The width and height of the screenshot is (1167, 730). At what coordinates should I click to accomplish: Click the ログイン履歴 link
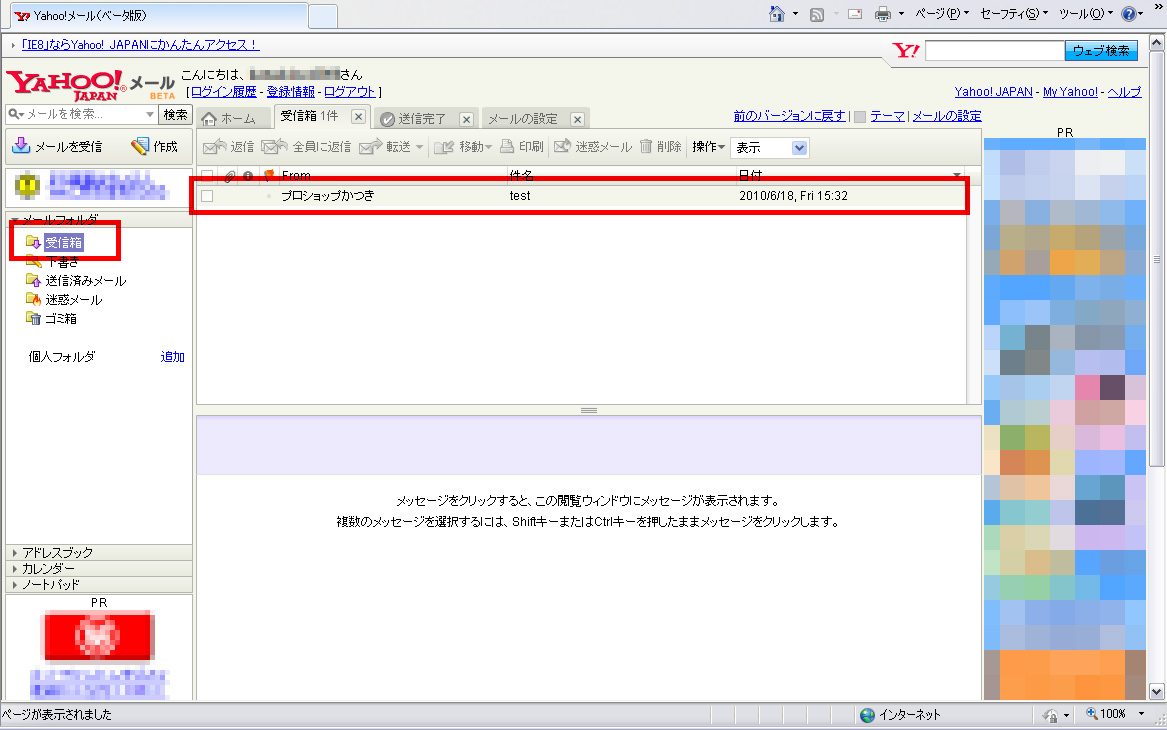click(223, 92)
